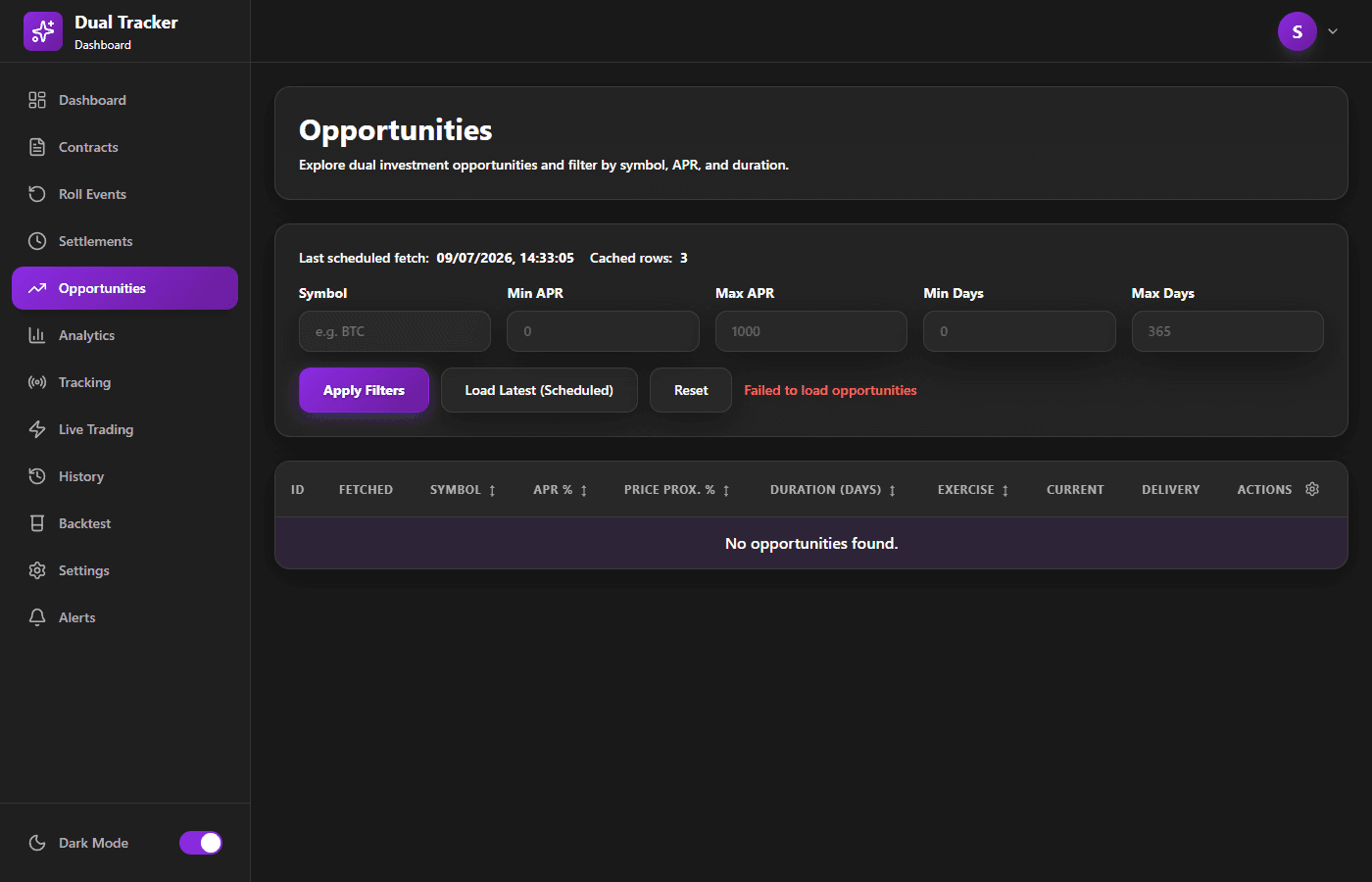
Task: Click the sort arrows next to SYMBOL
Action: coord(492,490)
